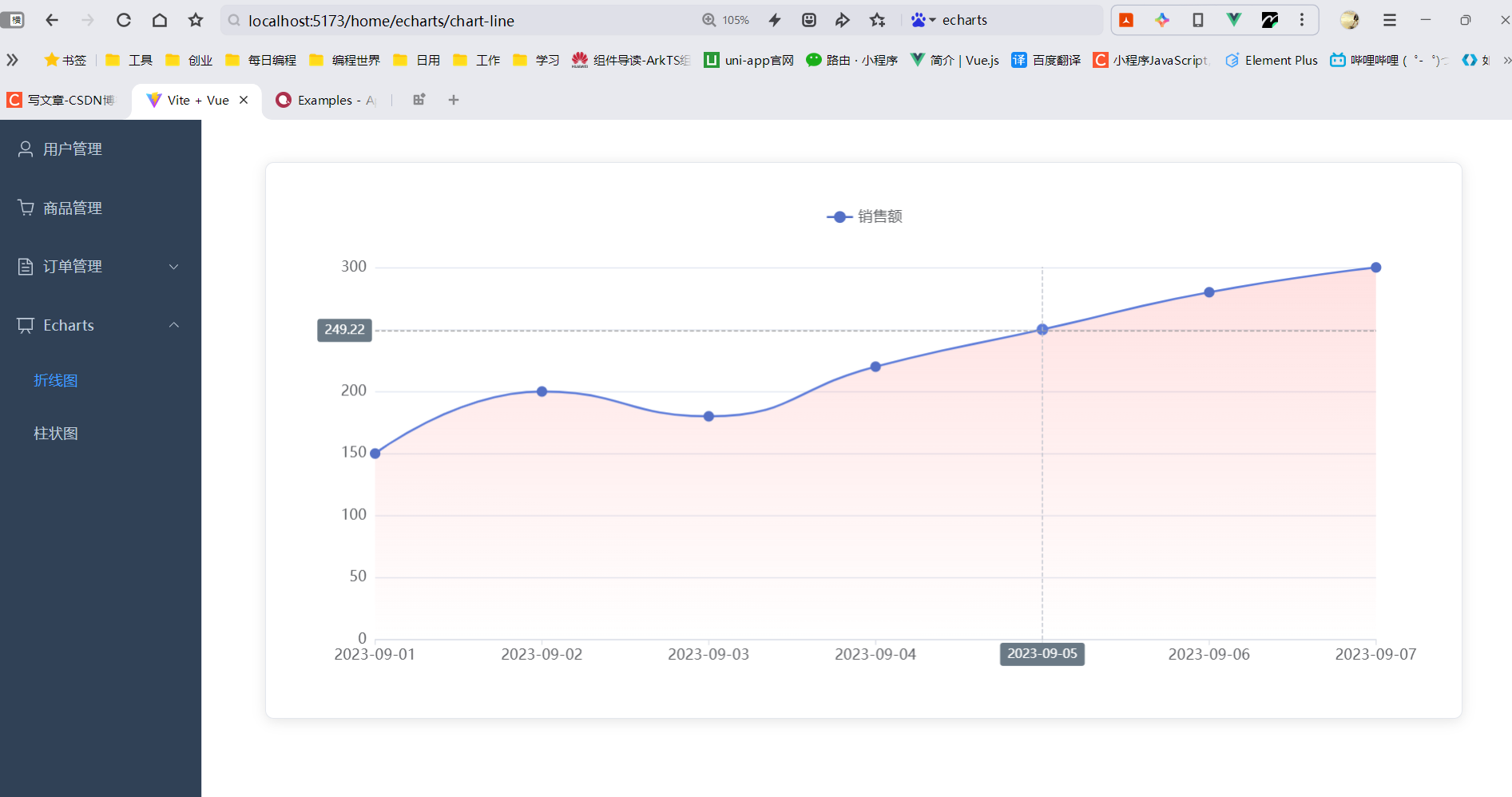The image size is (1512, 797).
Task: Open the uni-app官网 bookmark
Action: tap(748, 60)
